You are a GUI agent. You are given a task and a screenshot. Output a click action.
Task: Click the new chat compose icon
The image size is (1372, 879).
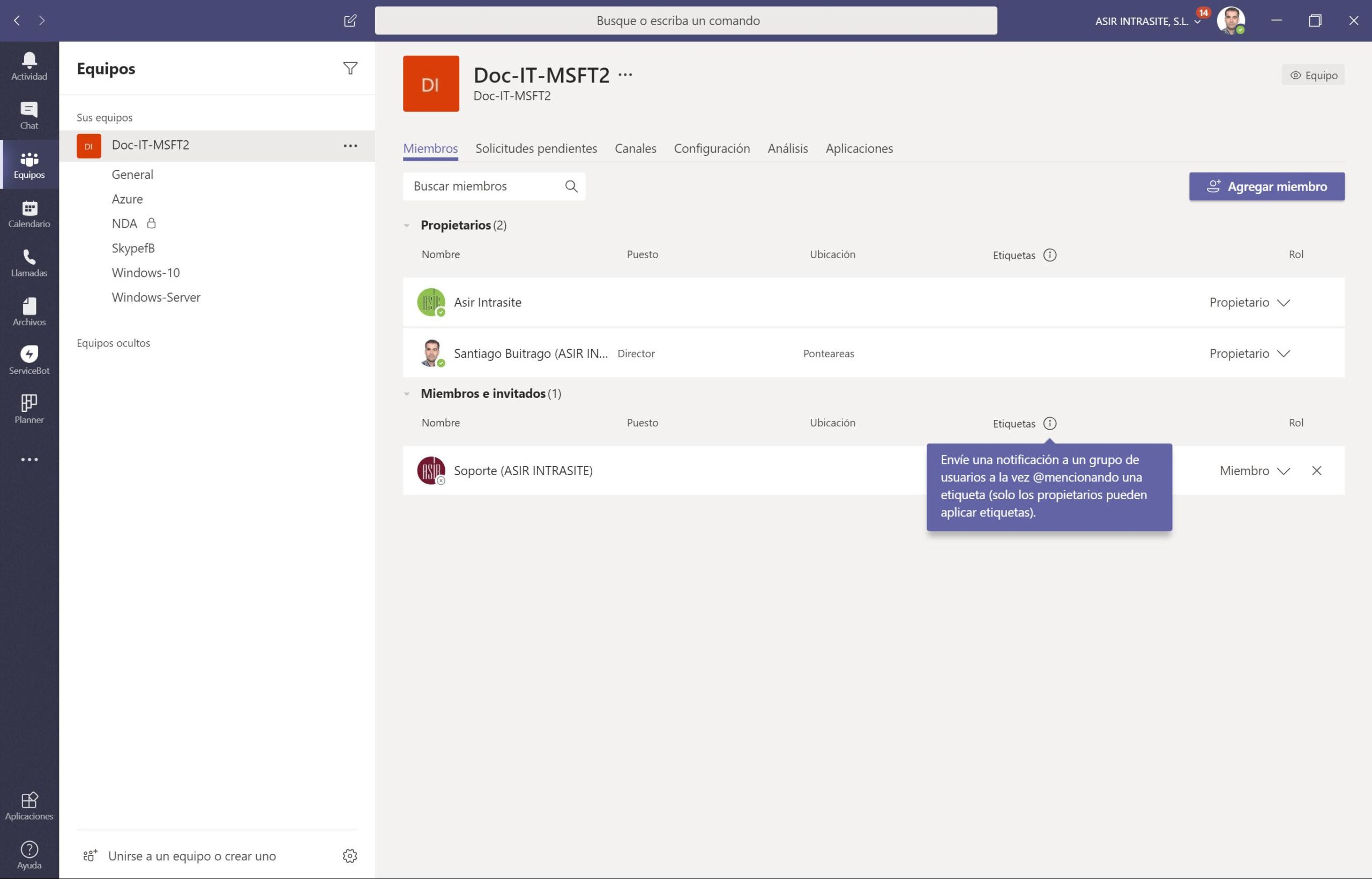click(x=350, y=21)
